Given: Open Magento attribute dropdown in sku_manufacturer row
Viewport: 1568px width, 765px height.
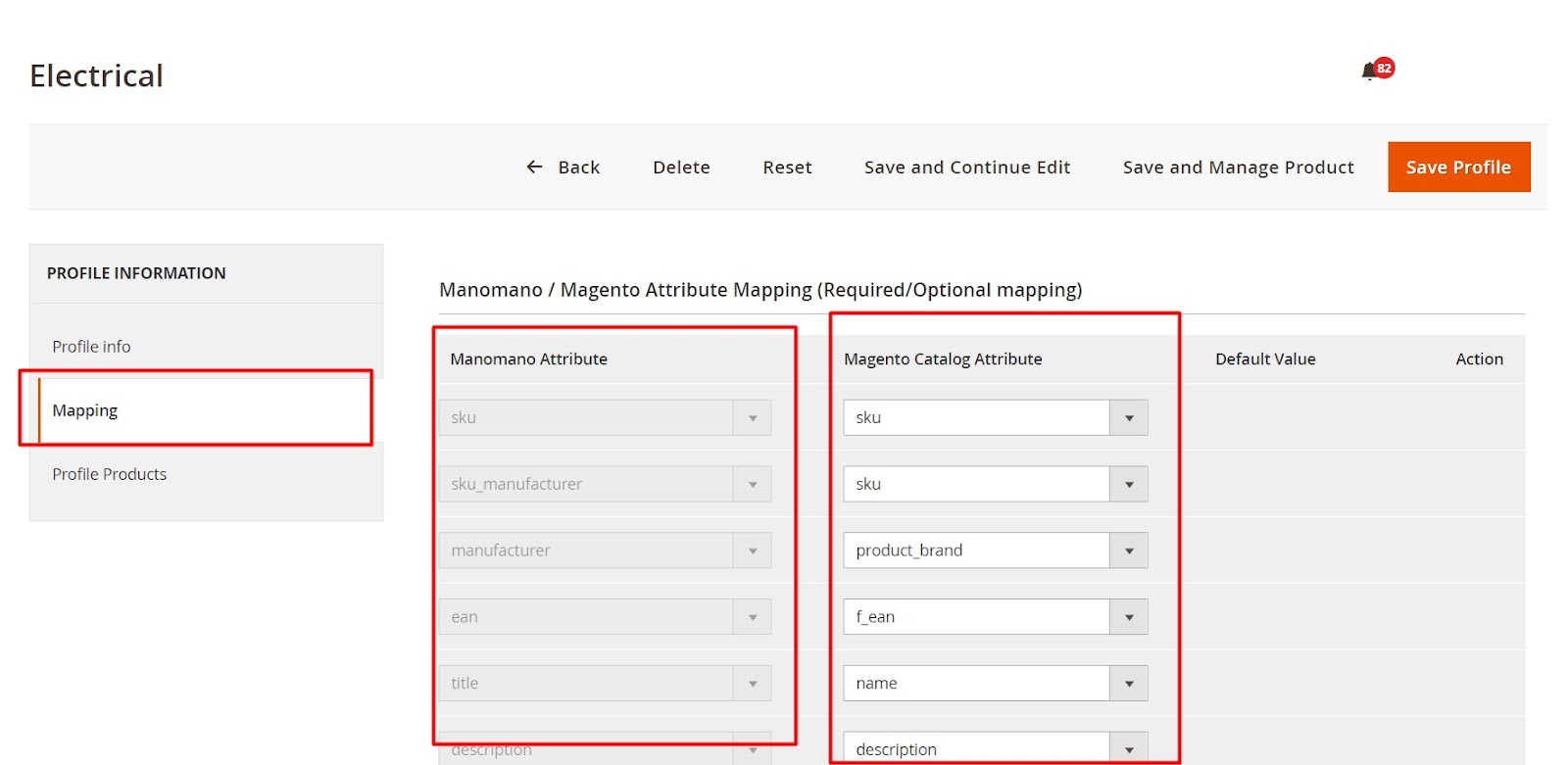Looking at the screenshot, I should [x=995, y=484].
